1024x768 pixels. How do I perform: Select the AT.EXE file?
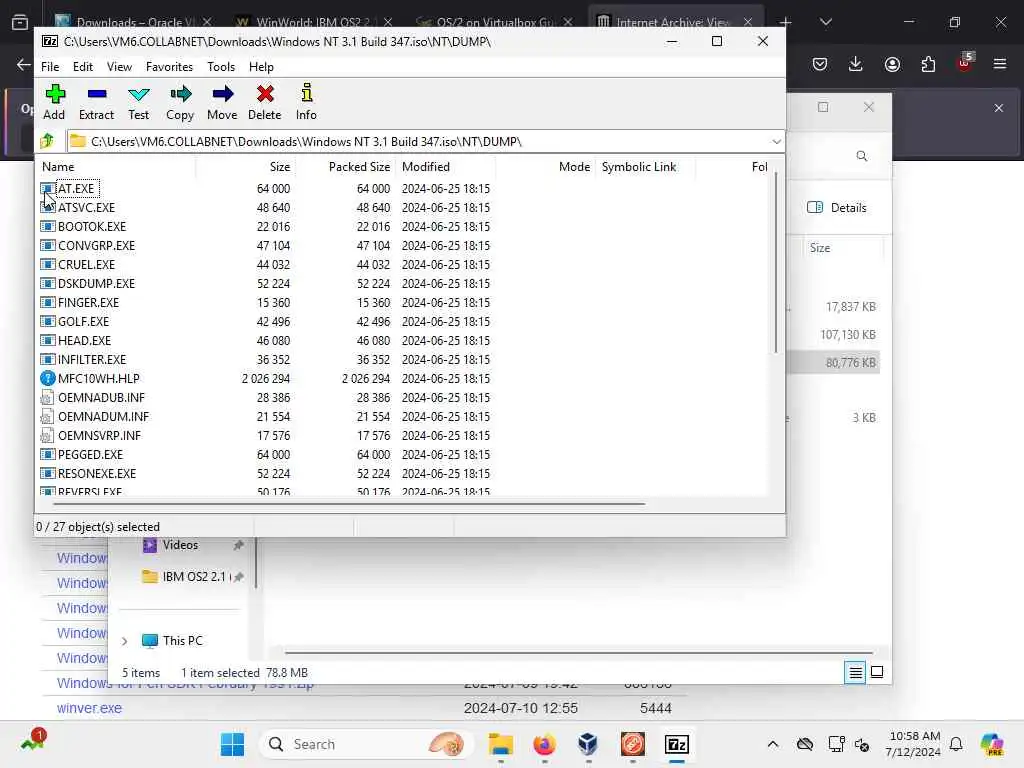[x=76, y=189]
